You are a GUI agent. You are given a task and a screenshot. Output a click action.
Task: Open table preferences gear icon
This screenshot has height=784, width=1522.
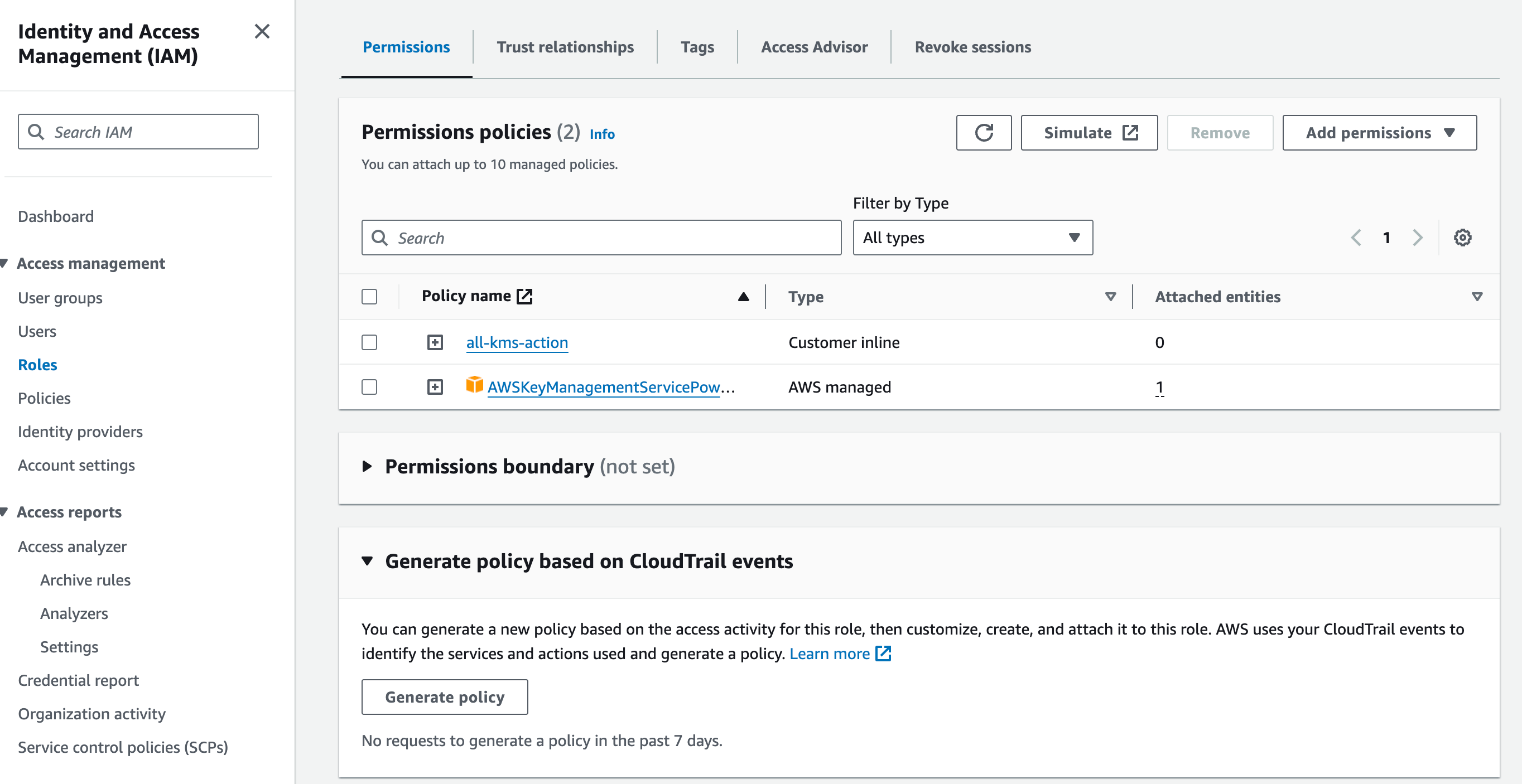point(1462,238)
